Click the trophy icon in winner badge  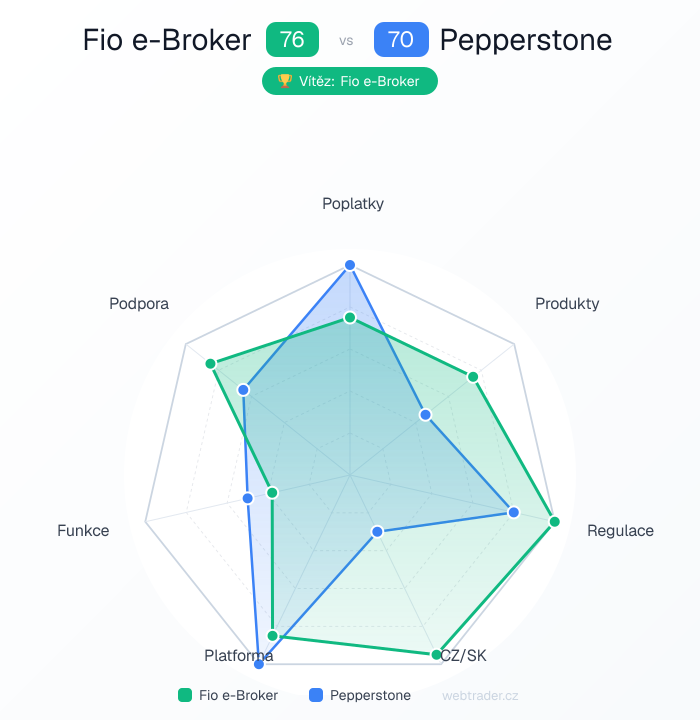pos(284,81)
